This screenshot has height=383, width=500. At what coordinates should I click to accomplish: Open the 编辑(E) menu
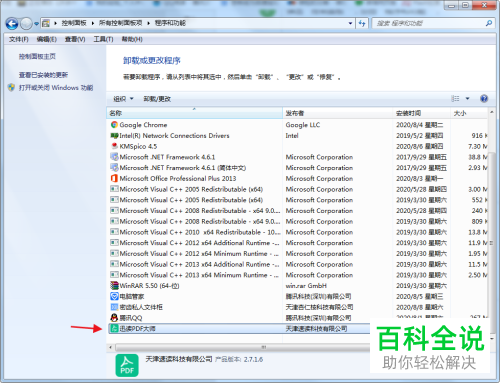(47, 39)
